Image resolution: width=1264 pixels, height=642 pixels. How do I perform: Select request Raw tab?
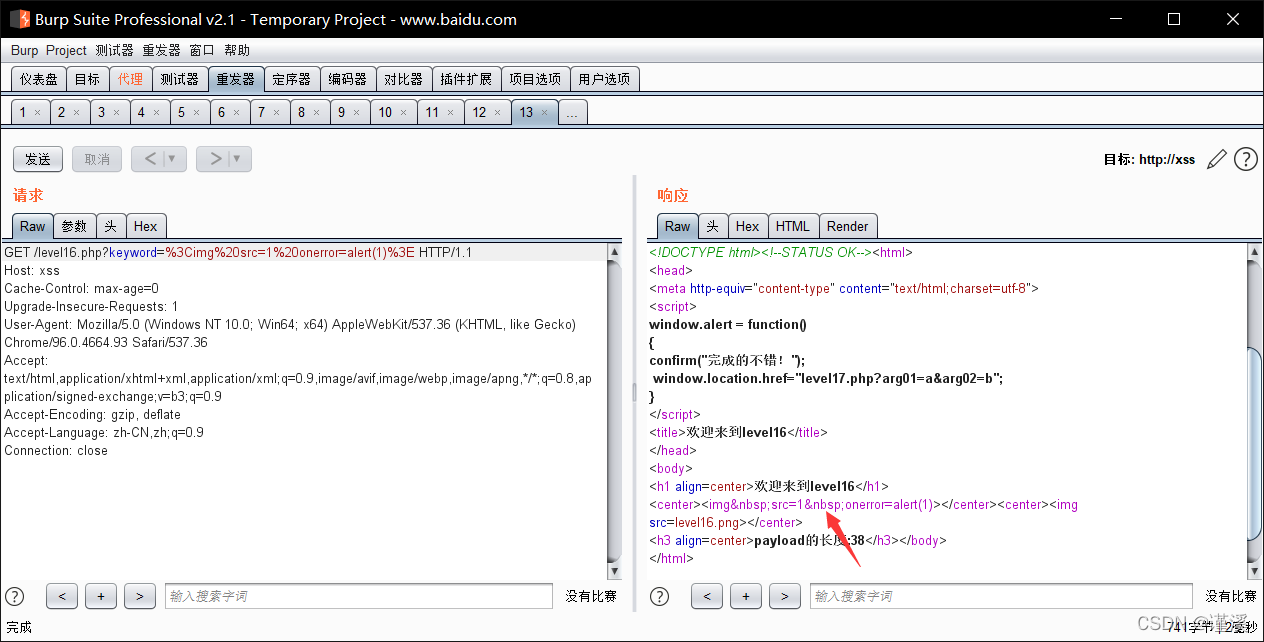tap(32, 226)
